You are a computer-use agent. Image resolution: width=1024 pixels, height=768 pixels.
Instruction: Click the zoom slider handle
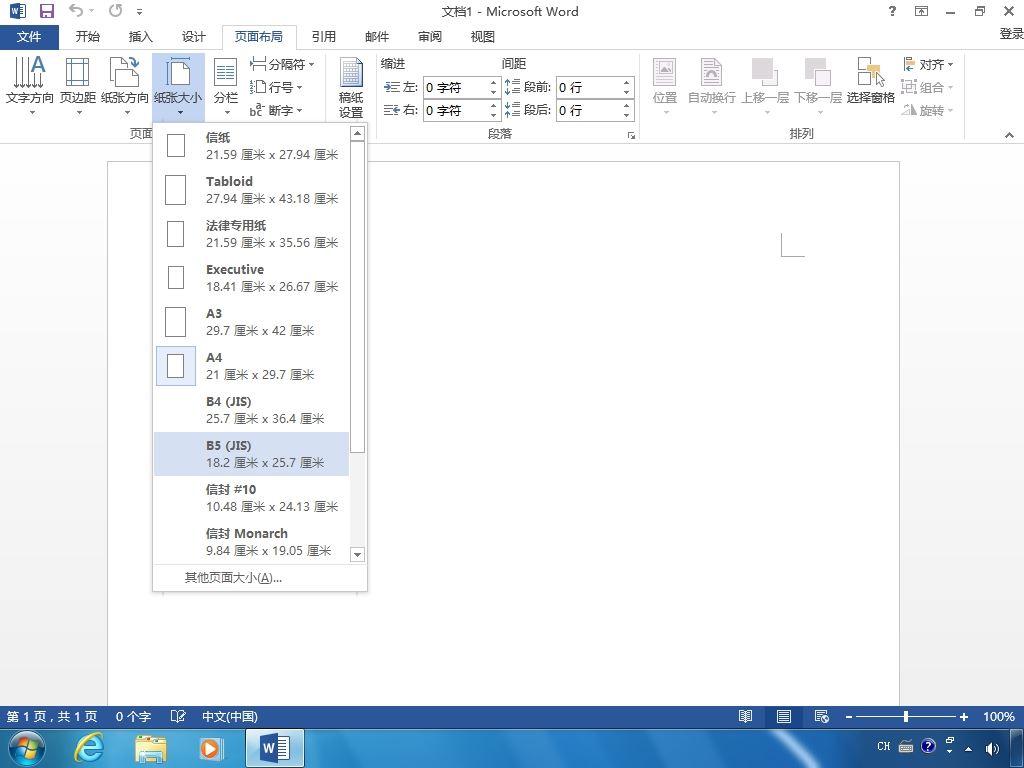click(906, 716)
